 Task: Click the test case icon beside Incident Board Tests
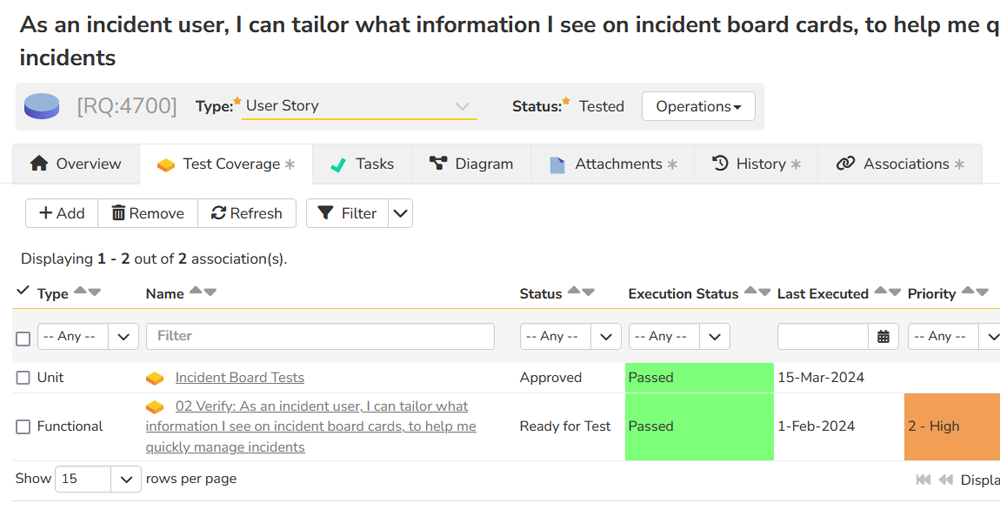coord(155,378)
